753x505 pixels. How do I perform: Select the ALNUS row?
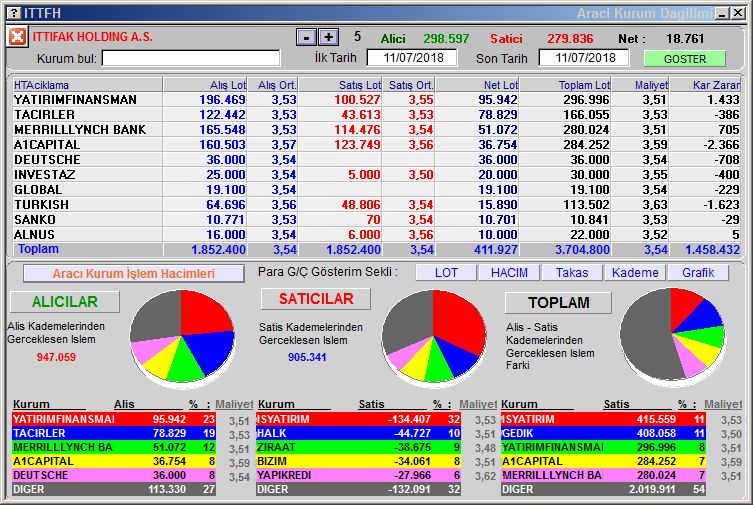click(x=376, y=235)
